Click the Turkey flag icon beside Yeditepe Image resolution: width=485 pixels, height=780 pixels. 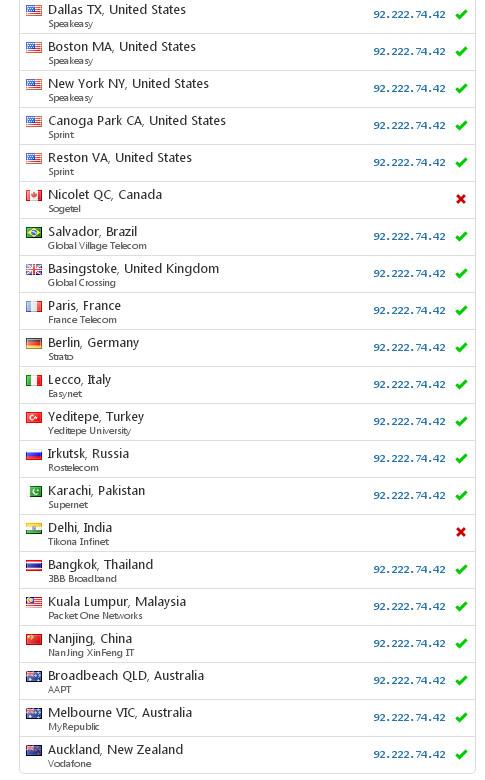[34, 417]
